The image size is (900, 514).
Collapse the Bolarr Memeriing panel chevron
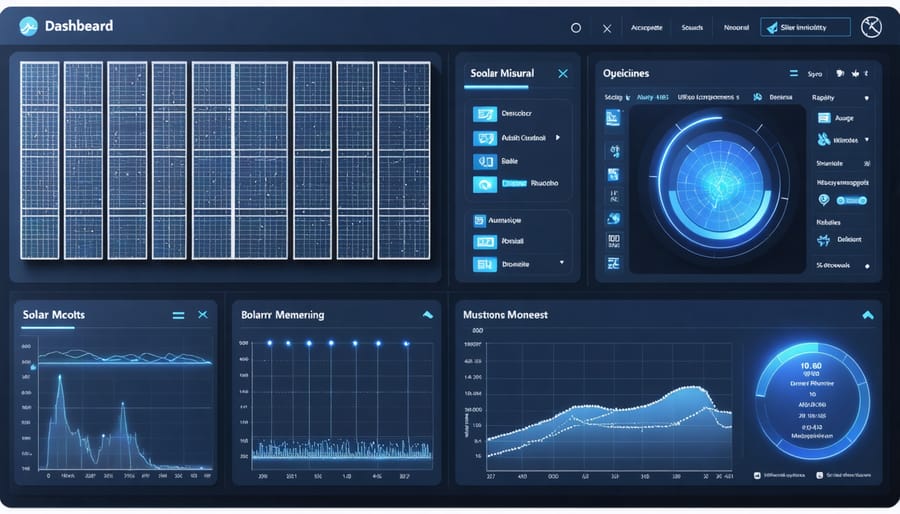(x=428, y=314)
